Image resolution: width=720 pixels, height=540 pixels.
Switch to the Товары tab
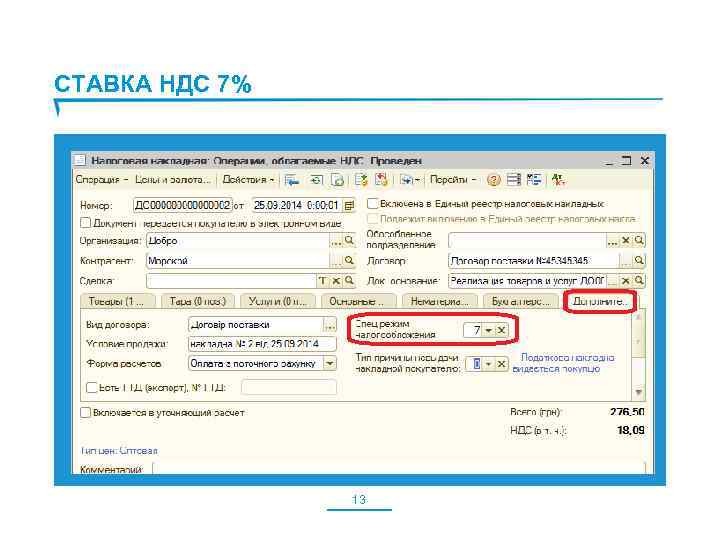(x=118, y=301)
